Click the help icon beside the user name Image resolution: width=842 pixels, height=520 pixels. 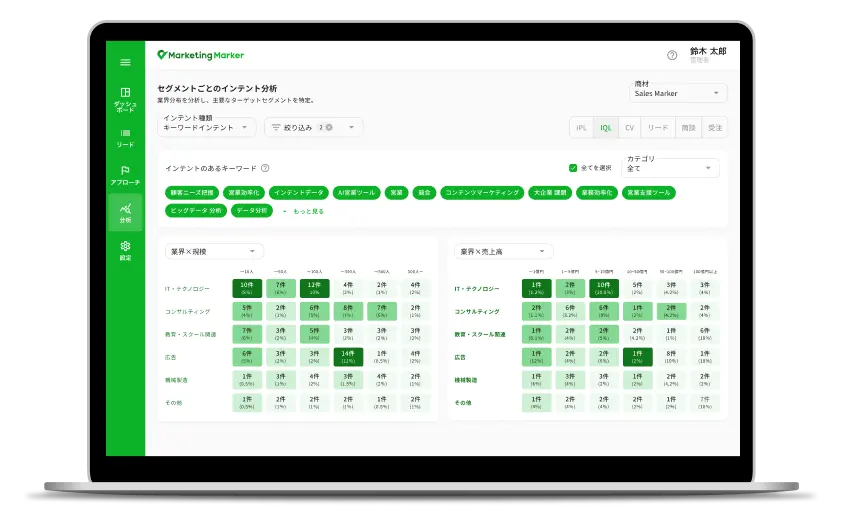[x=672, y=55]
